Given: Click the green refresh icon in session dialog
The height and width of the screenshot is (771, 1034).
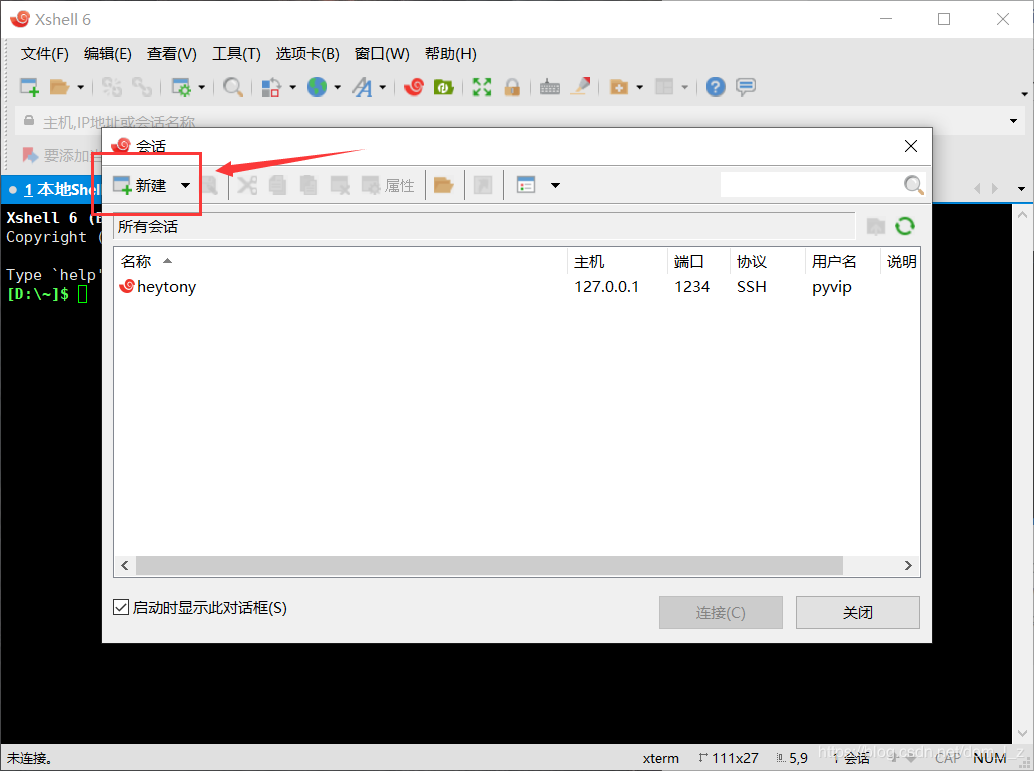Looking at the screenshot, I should [x=905, y=226].
